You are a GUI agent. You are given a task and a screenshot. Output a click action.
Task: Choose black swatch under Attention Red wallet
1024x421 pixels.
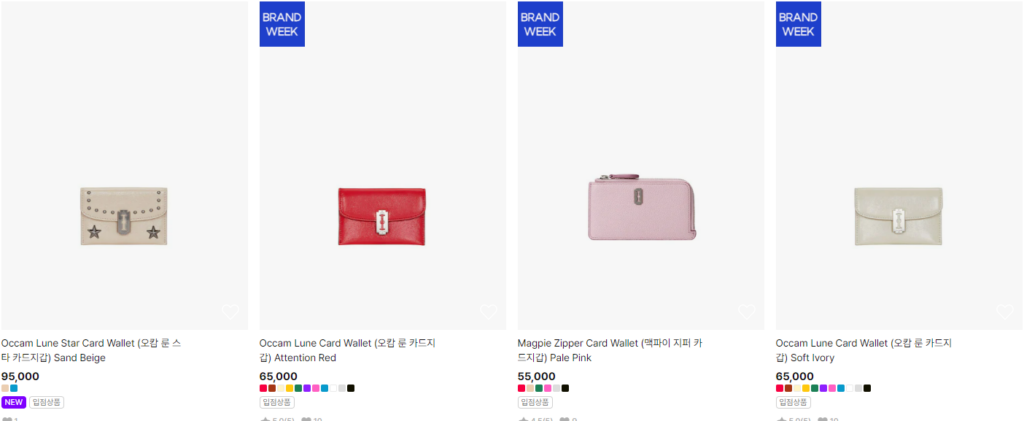pyautogui.click(x=351, y=388)
